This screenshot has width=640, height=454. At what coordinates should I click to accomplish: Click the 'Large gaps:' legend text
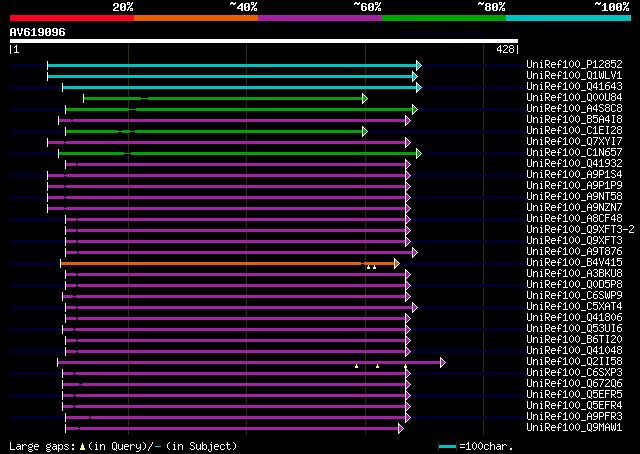pos(42,446)
